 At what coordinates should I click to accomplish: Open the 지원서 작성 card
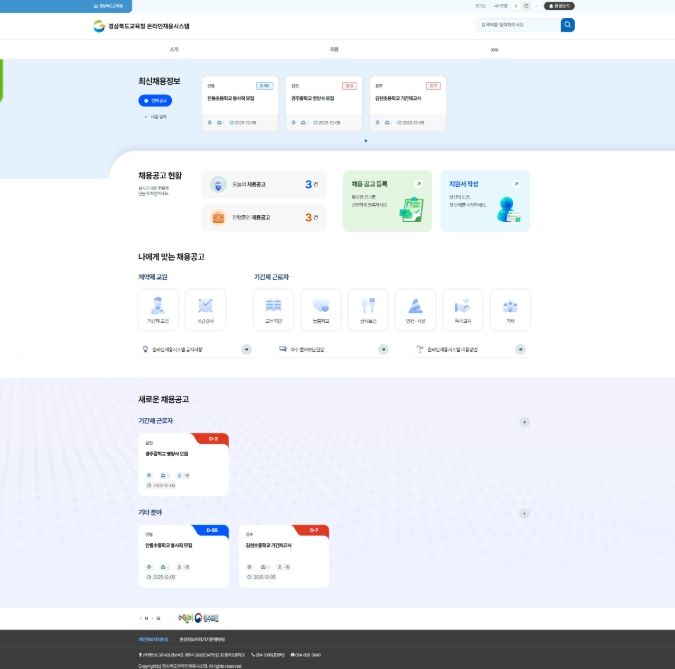tap(485, 200)
